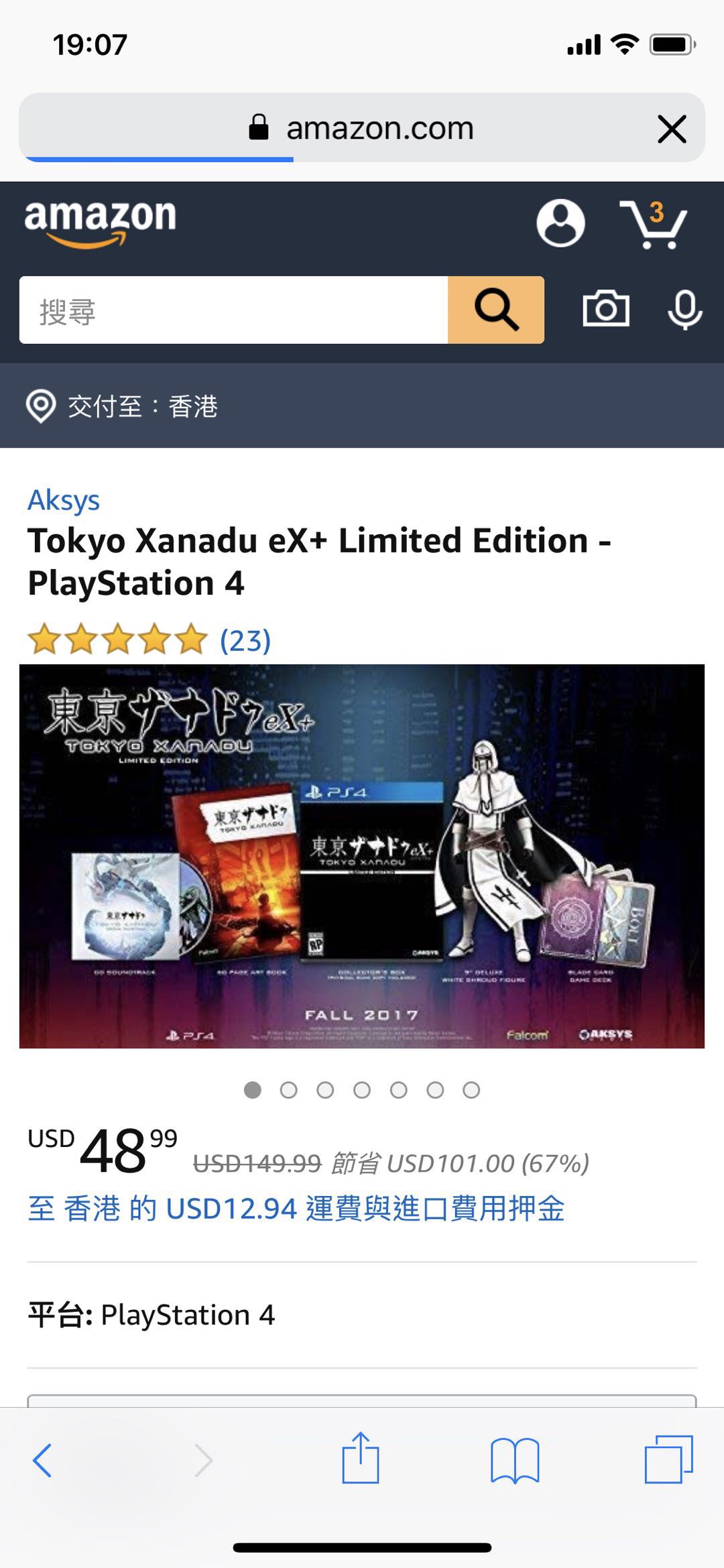The height and width of the screenshot is (1568, 724).
Task: Tap the amazon.com address bar
Action: (x=362, y=127)
